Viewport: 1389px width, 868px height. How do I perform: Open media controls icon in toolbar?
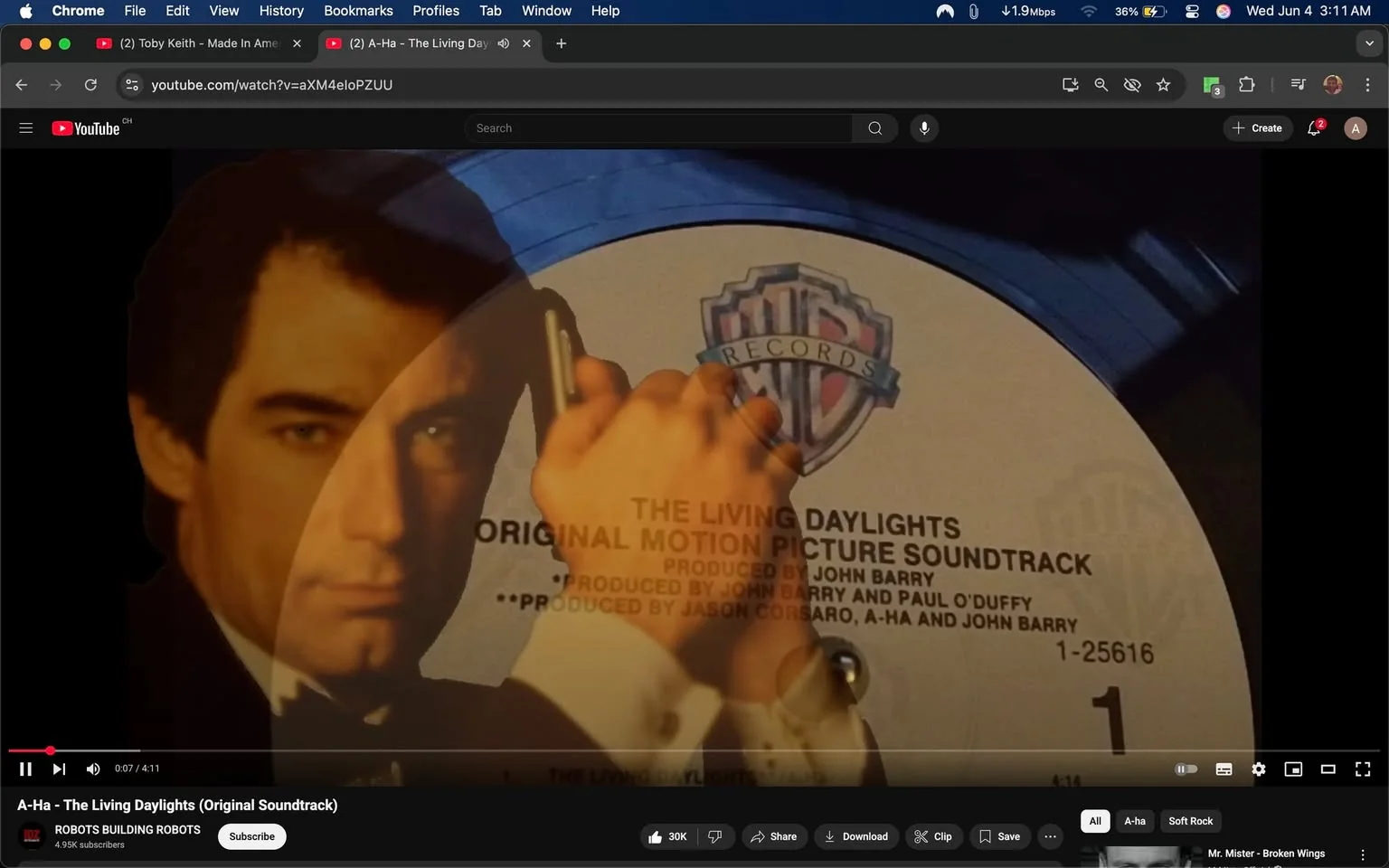tap(1298, 85)
